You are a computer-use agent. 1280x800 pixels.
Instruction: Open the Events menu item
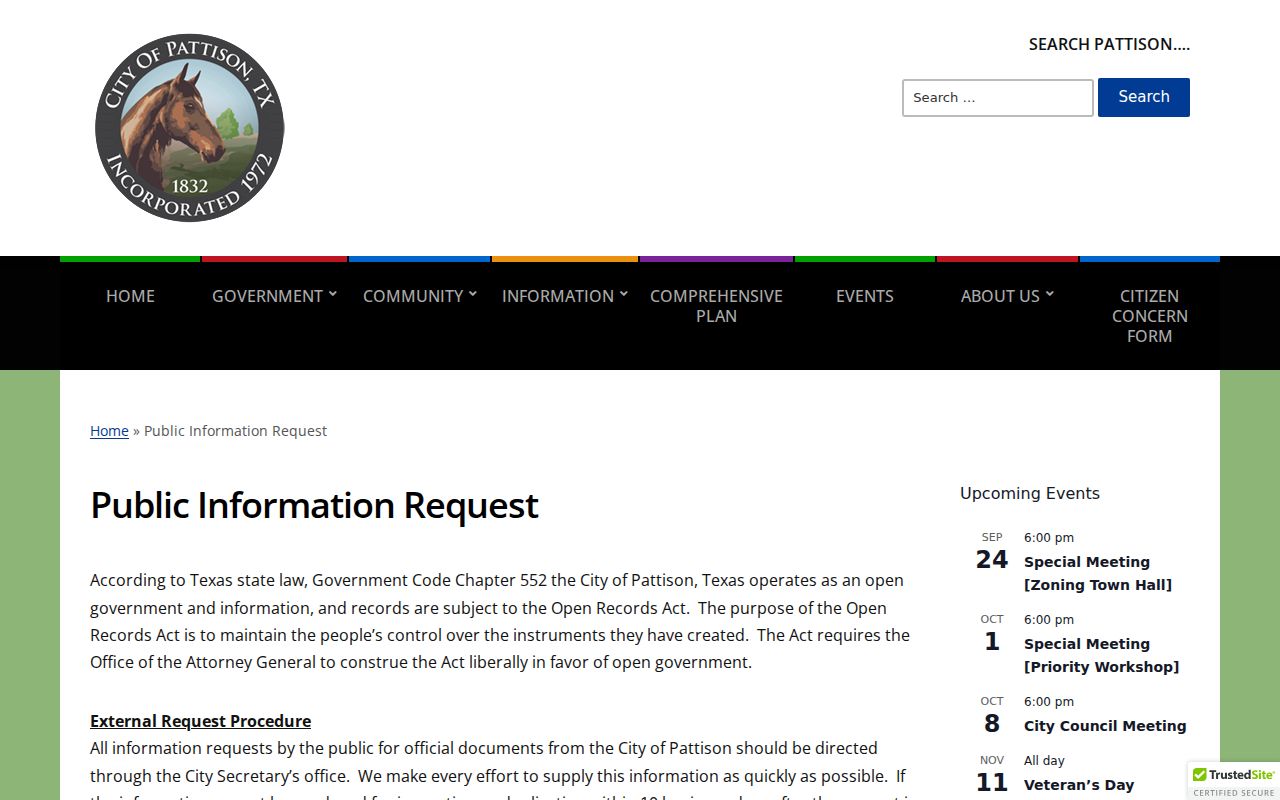(x=865, y=296)
